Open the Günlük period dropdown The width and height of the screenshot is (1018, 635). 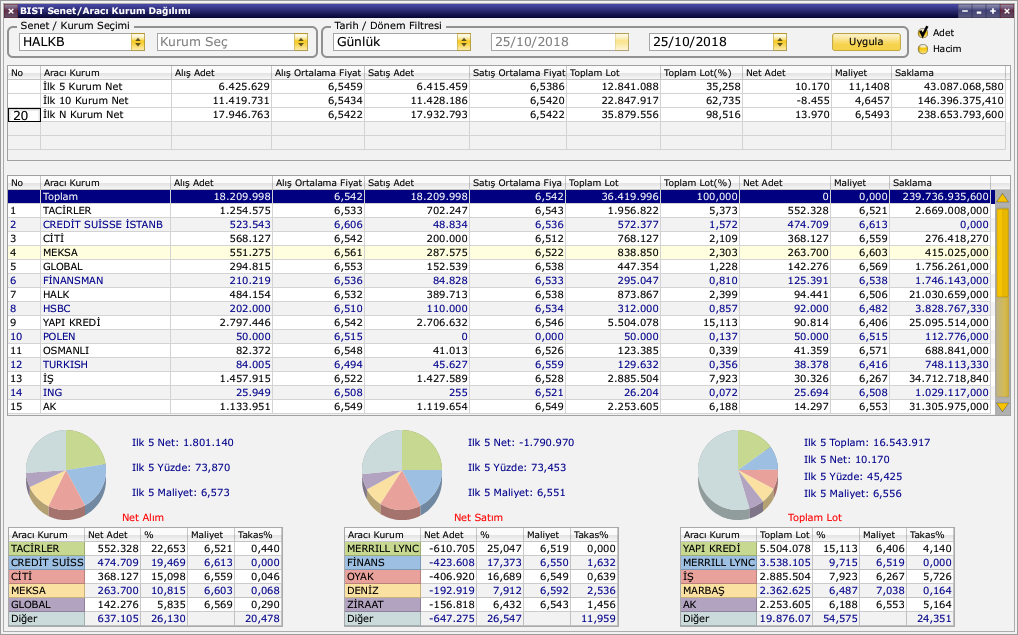(463, 42)
